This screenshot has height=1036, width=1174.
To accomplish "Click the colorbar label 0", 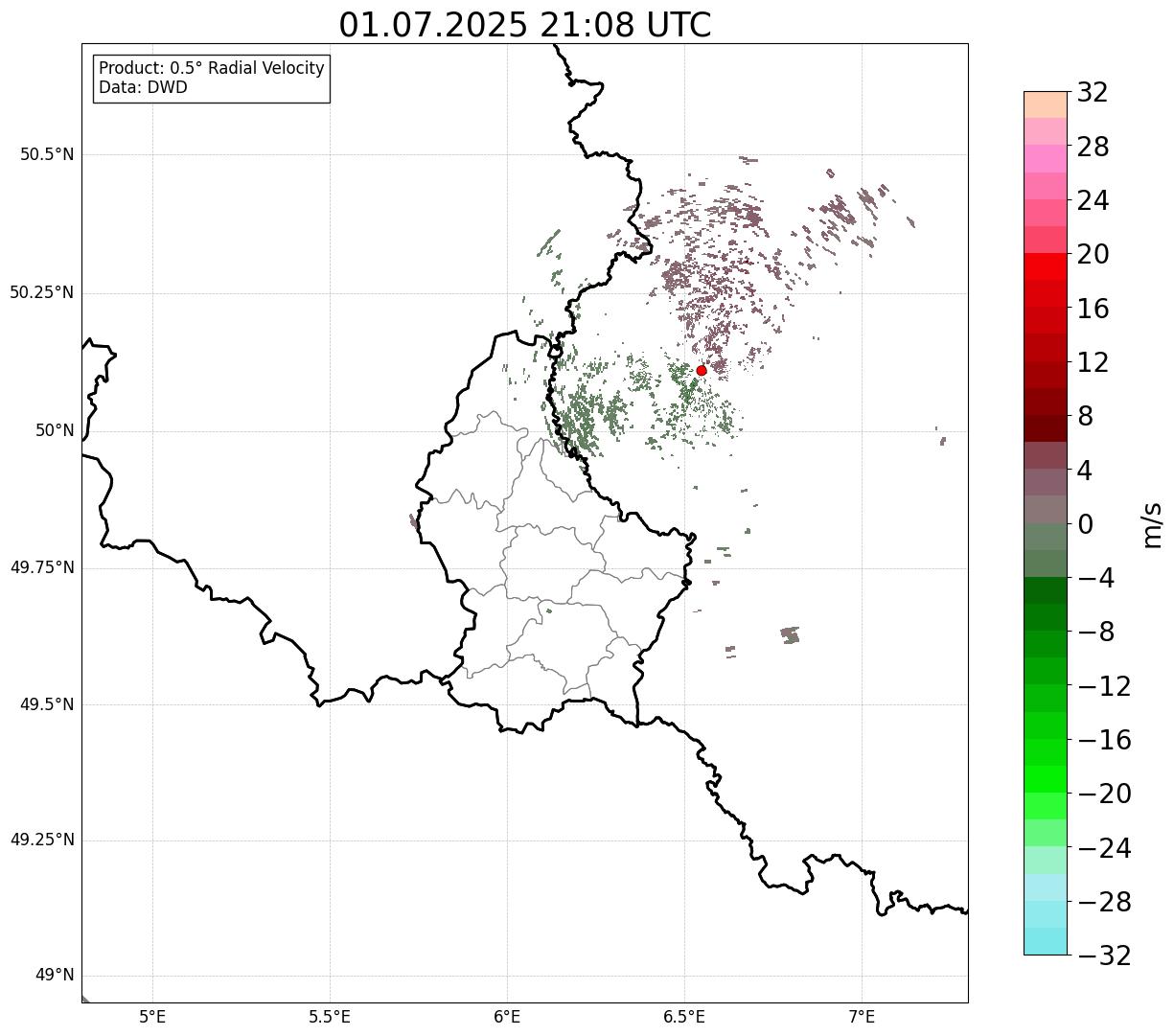I will [x=1085, y=524].
